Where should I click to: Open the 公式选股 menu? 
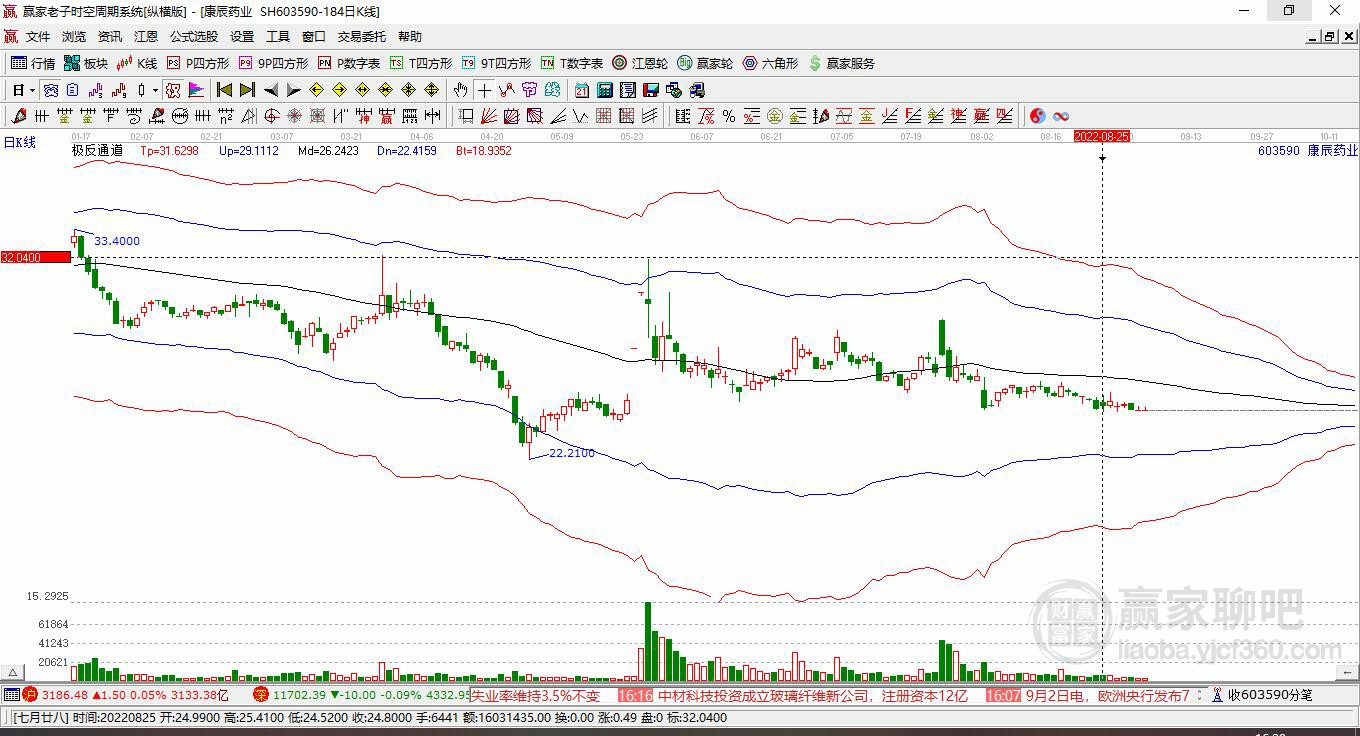pyautogui.click(x=194, y=36)
